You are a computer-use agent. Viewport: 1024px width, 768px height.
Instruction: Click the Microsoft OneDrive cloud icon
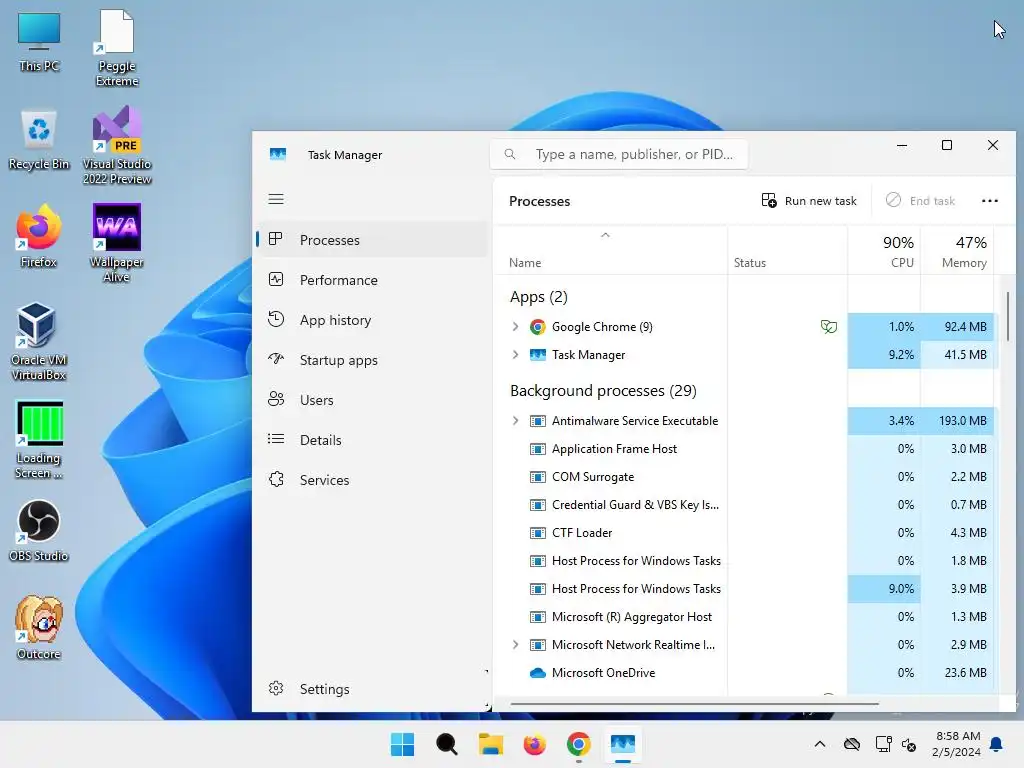pos(537,673)
